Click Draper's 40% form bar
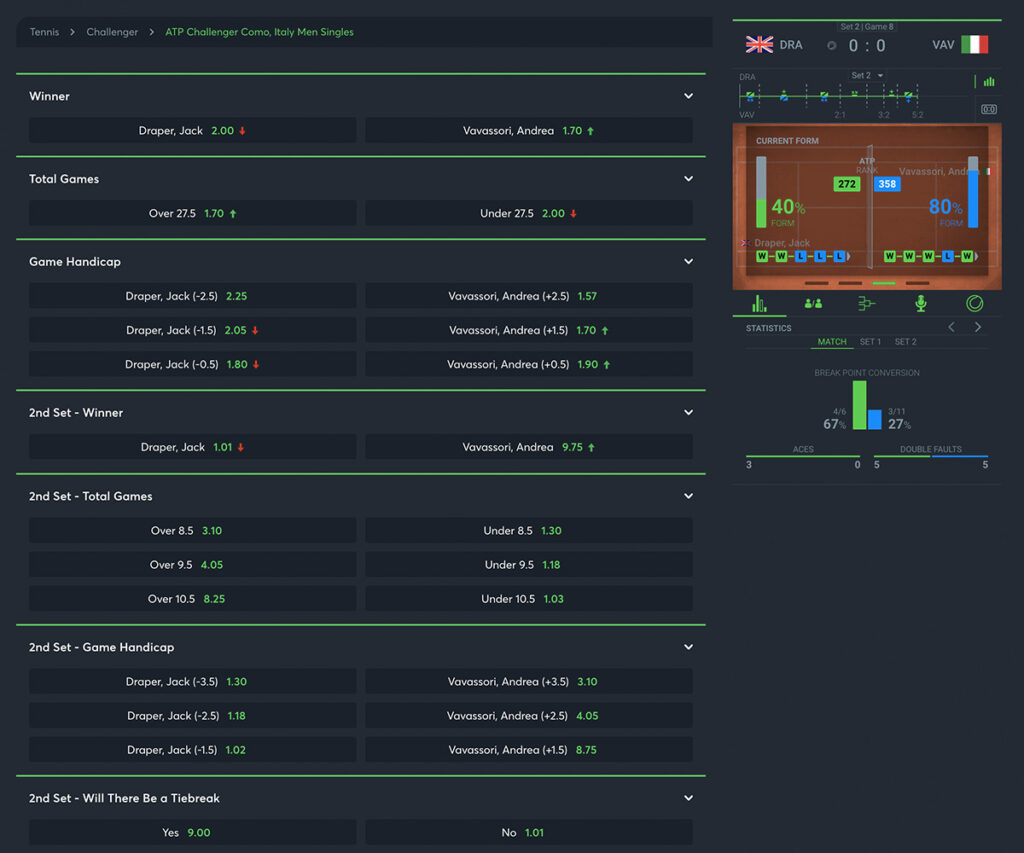 click(x=761, y=192)
